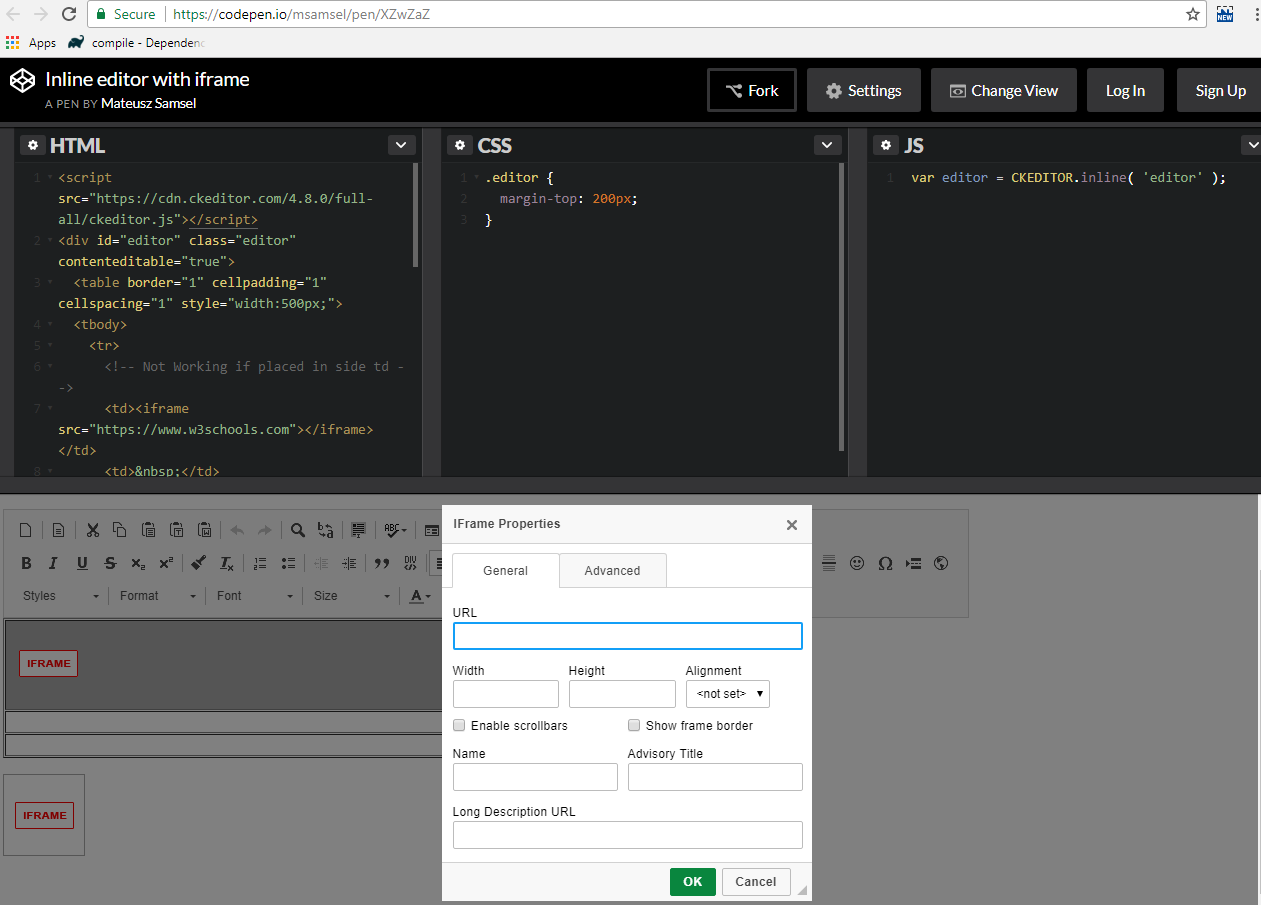1261x905 pixels.
Task: Click the Sign Up button
Action: 1220,90
